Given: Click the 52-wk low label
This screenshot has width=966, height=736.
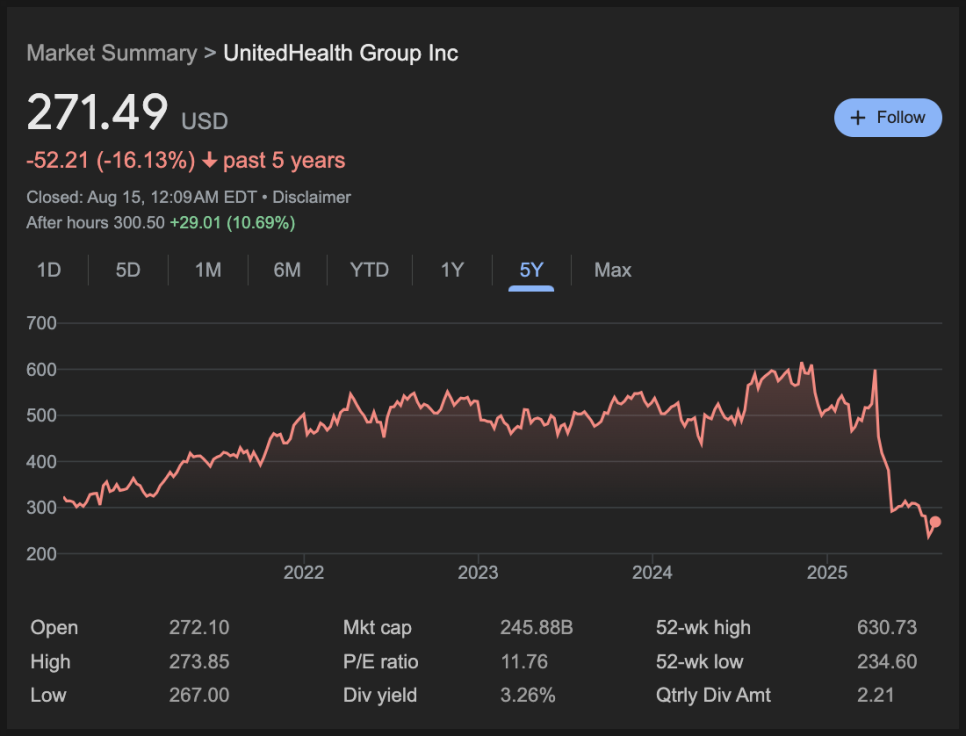Looking at the screenshot, I should (700, 661).
